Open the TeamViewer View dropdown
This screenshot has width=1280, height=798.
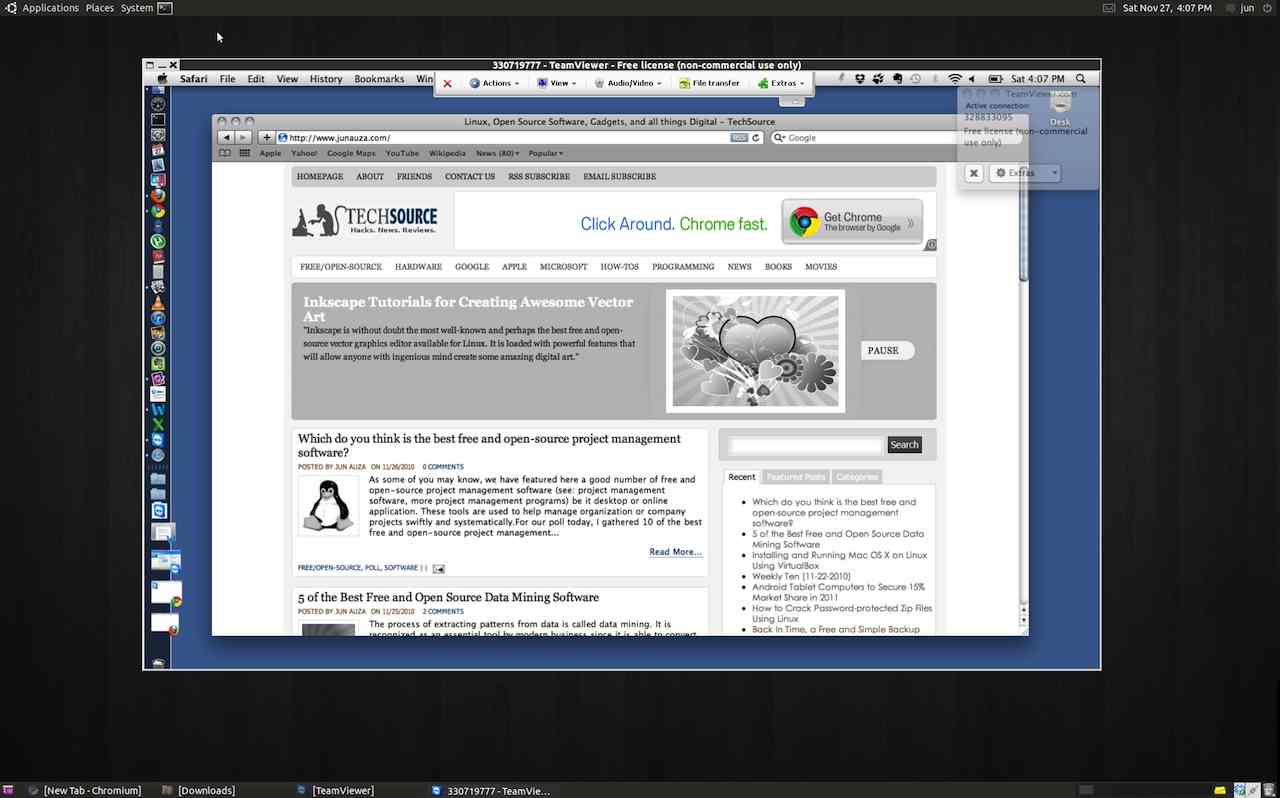[556, 84]
